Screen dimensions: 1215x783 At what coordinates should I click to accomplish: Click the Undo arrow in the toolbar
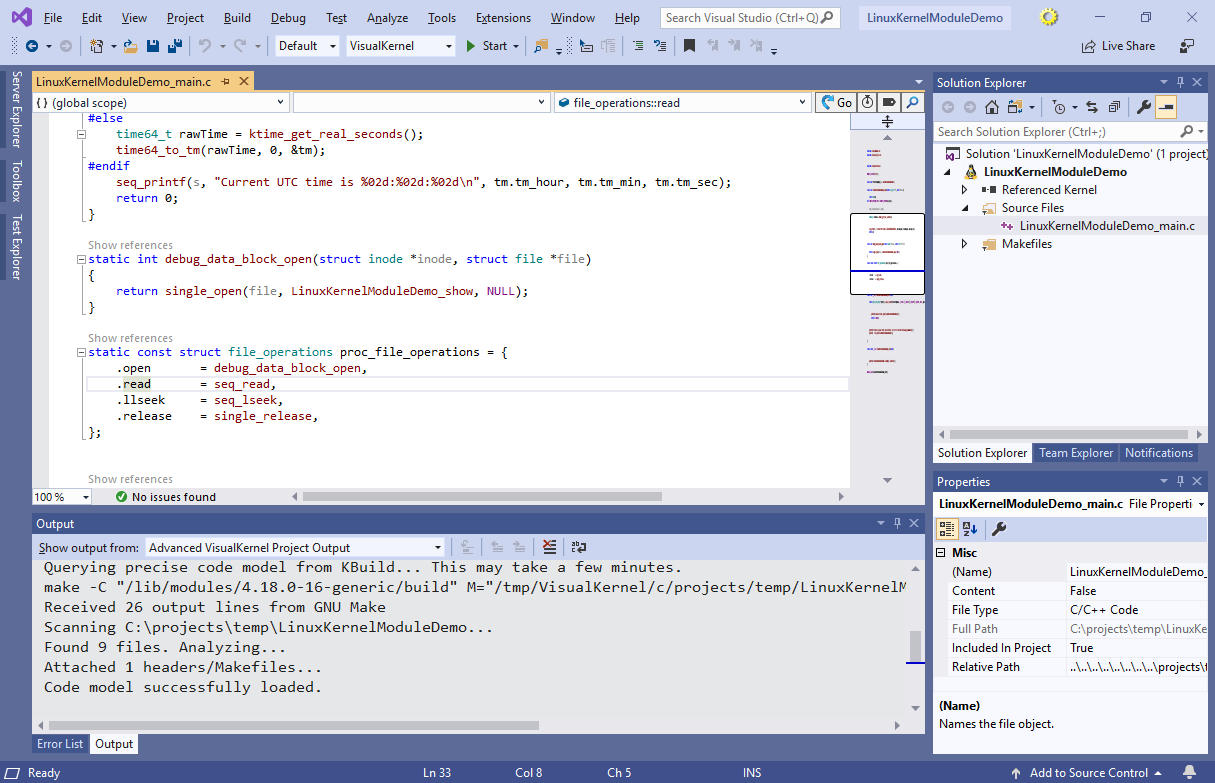point(204,46)
